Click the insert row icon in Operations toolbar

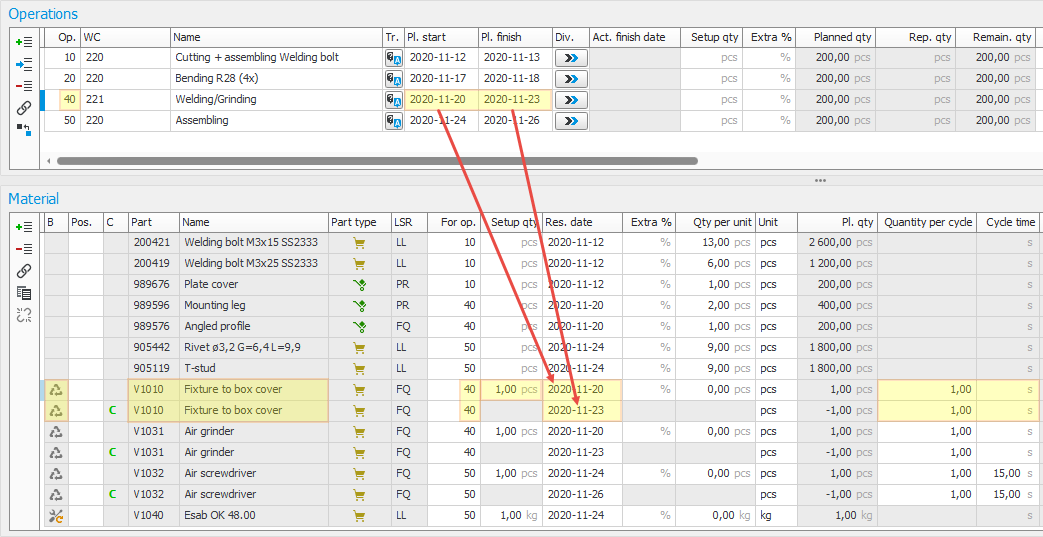click(25, 64)
